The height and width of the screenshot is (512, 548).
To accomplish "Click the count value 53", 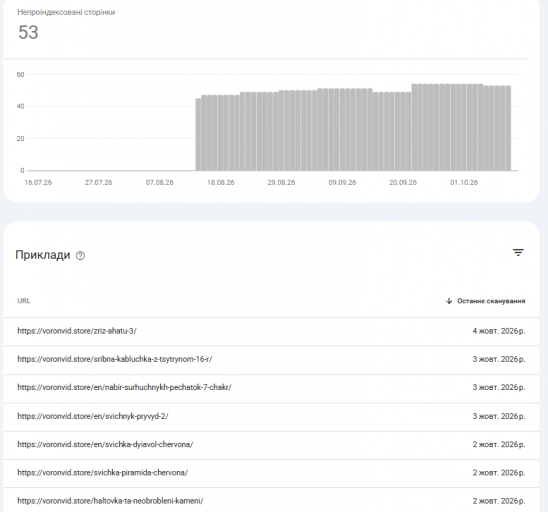I will (x=28, y=32).
